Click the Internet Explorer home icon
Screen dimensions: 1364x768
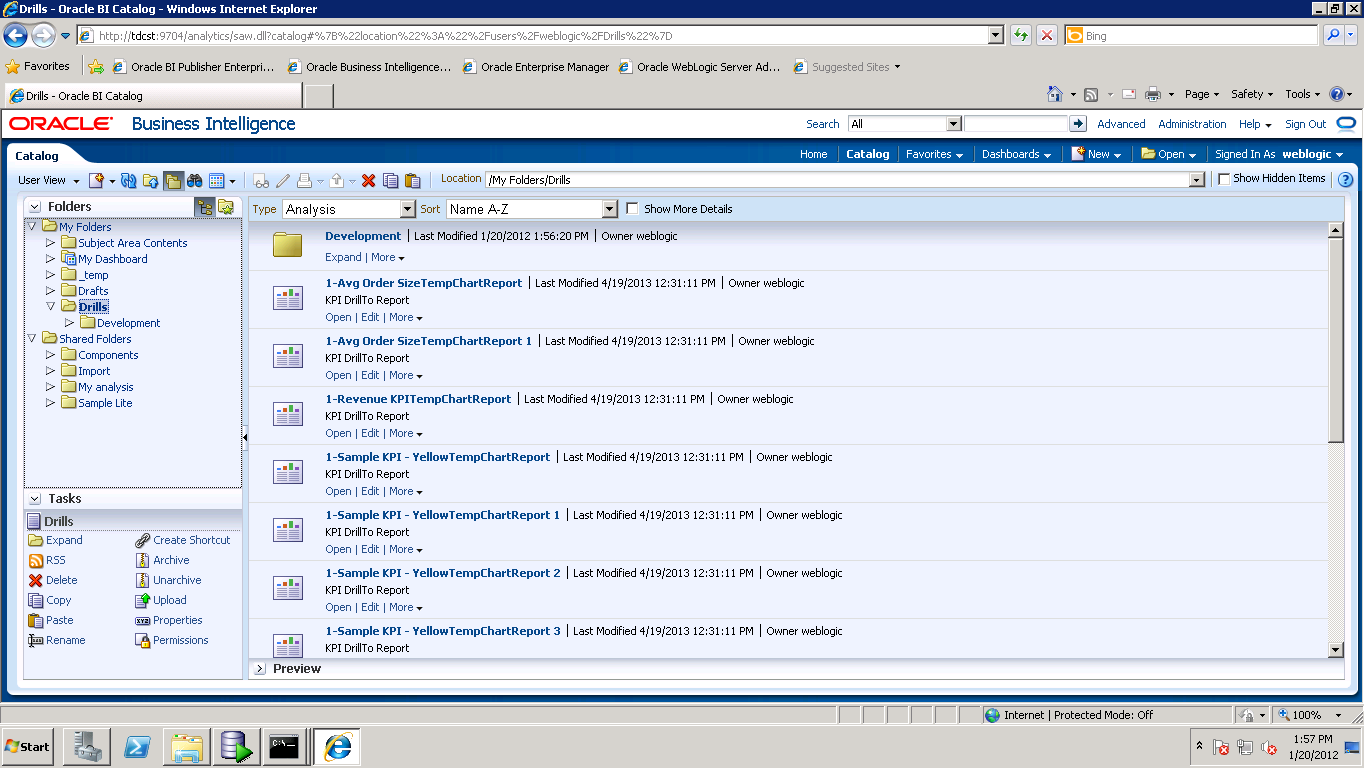(1055, 94)
